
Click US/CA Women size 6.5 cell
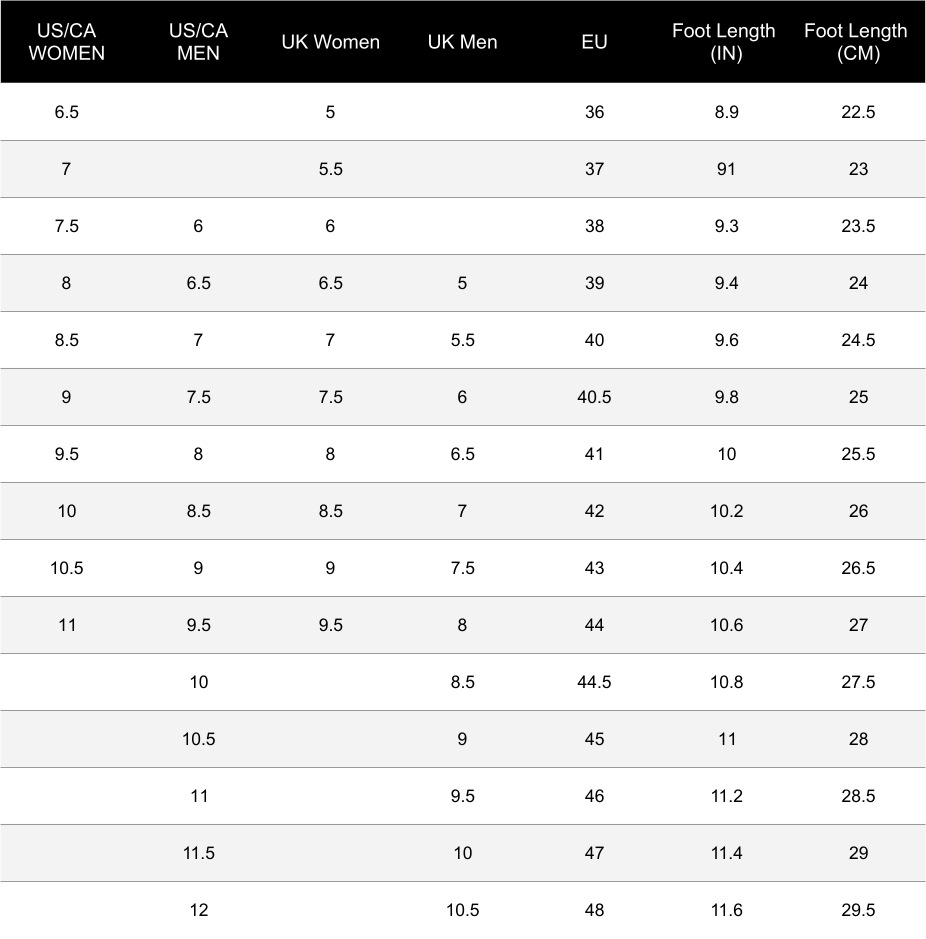coord(66,112)
